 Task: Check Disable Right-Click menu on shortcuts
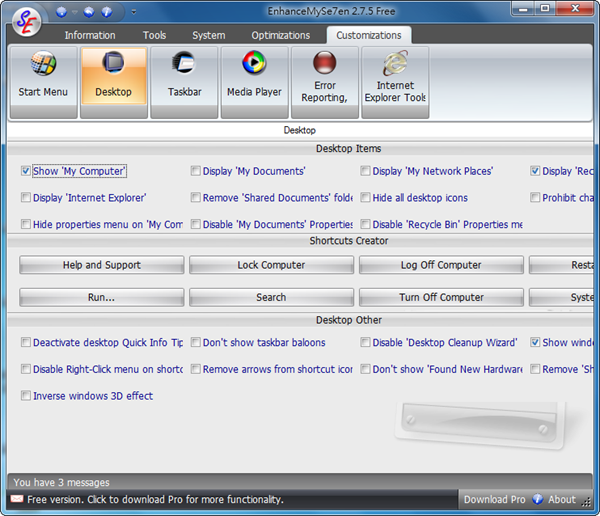26,369
